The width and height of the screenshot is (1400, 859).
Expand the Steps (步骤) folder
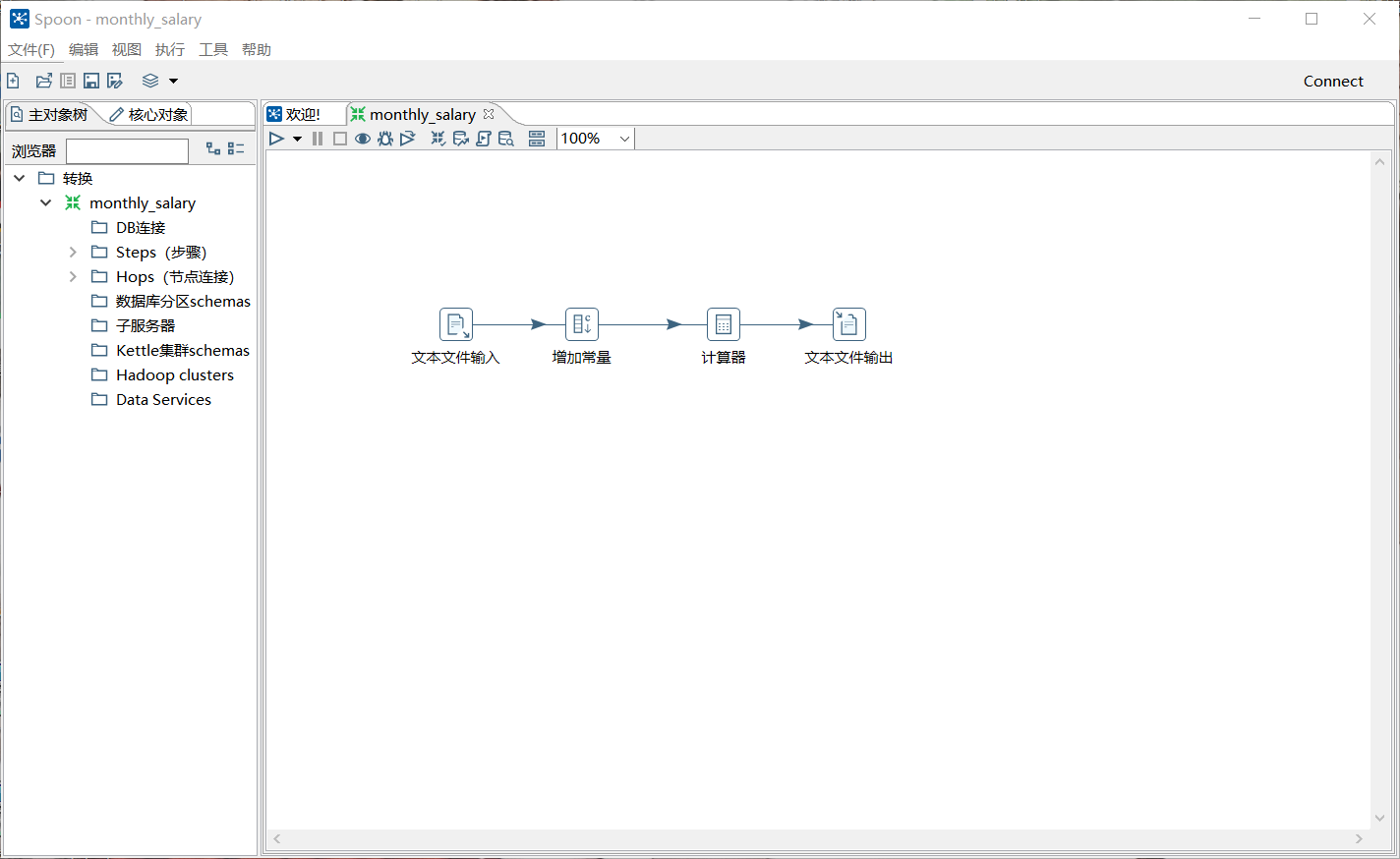[x=73, y=252]
